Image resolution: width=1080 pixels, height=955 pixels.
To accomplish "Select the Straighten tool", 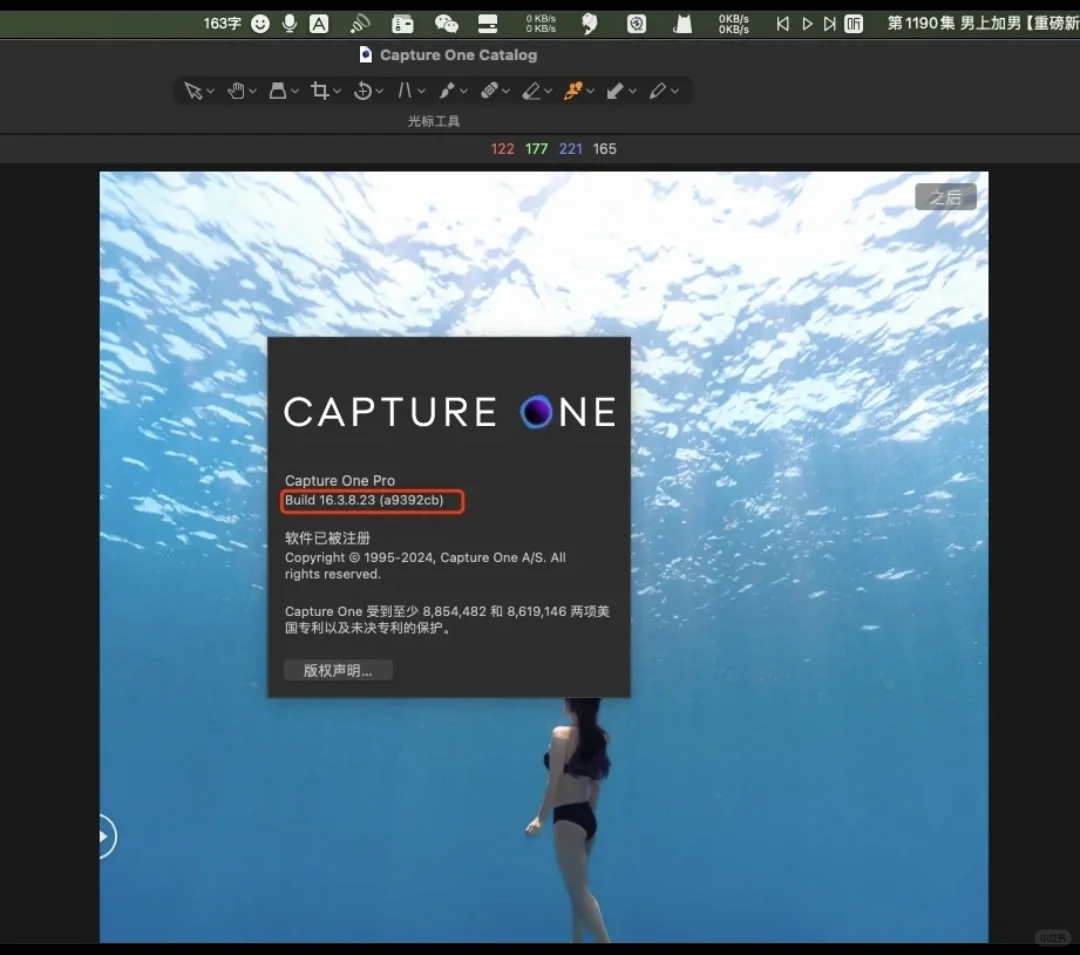I will click(x=405, y=90).
